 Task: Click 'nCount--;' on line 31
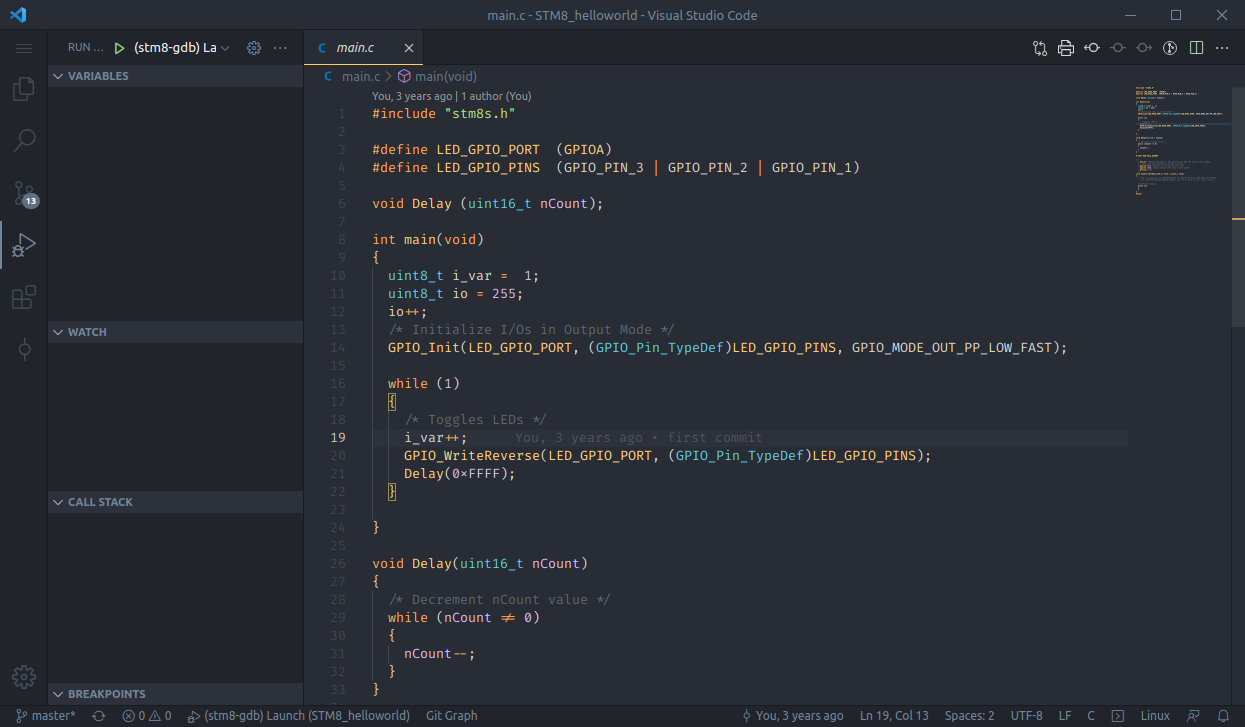click(440, 654)
